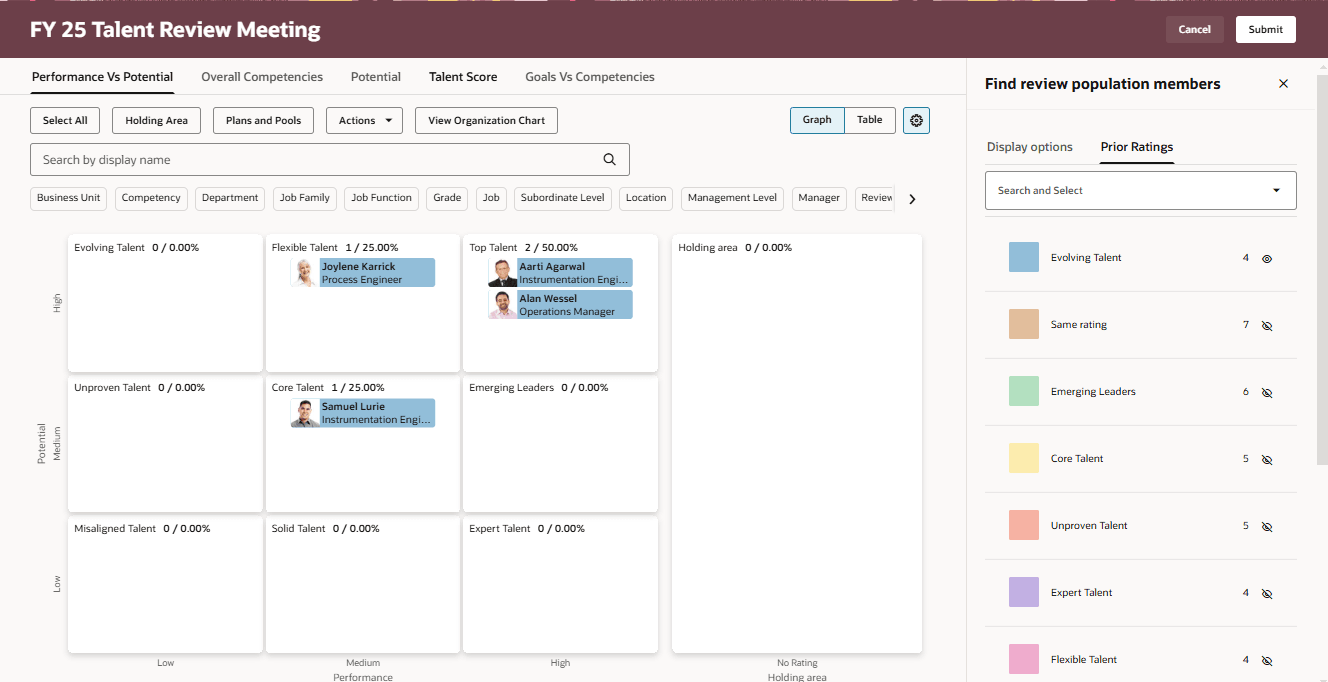Open the Display options tab
This screenshot has height=682, width=1328.
pos(1030,146)
